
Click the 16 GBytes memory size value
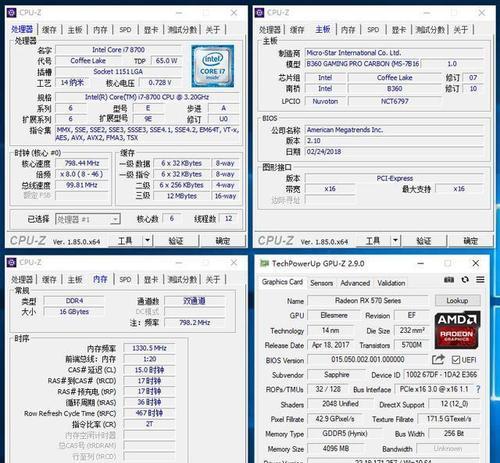click(74, 312)
